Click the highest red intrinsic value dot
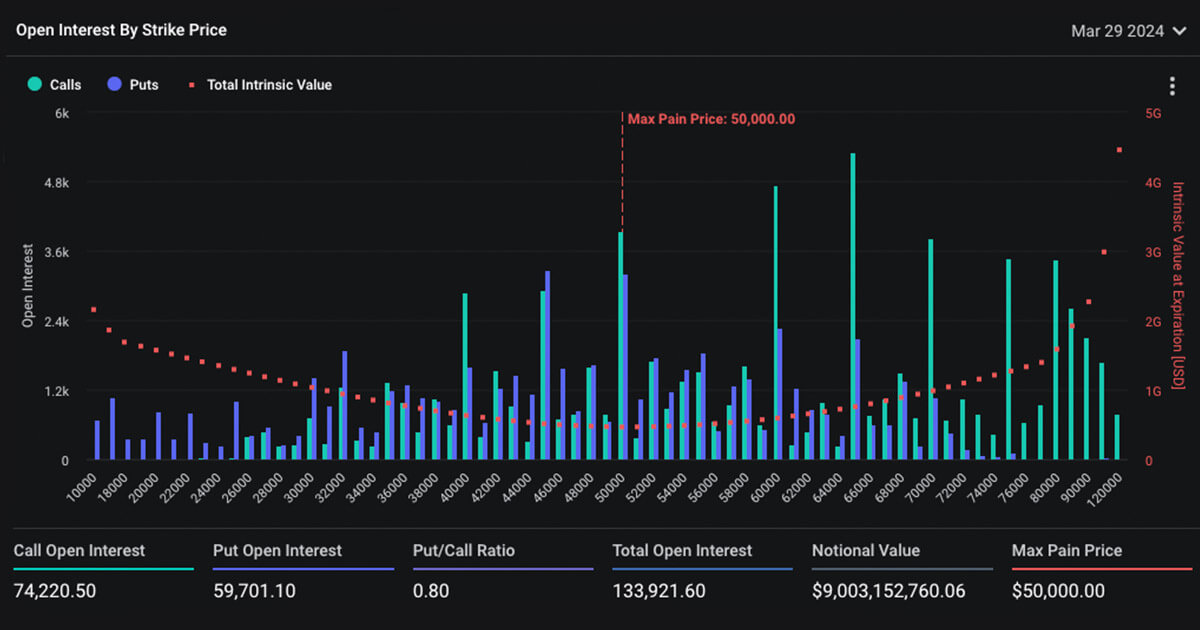 click(x=1119, y=150)
